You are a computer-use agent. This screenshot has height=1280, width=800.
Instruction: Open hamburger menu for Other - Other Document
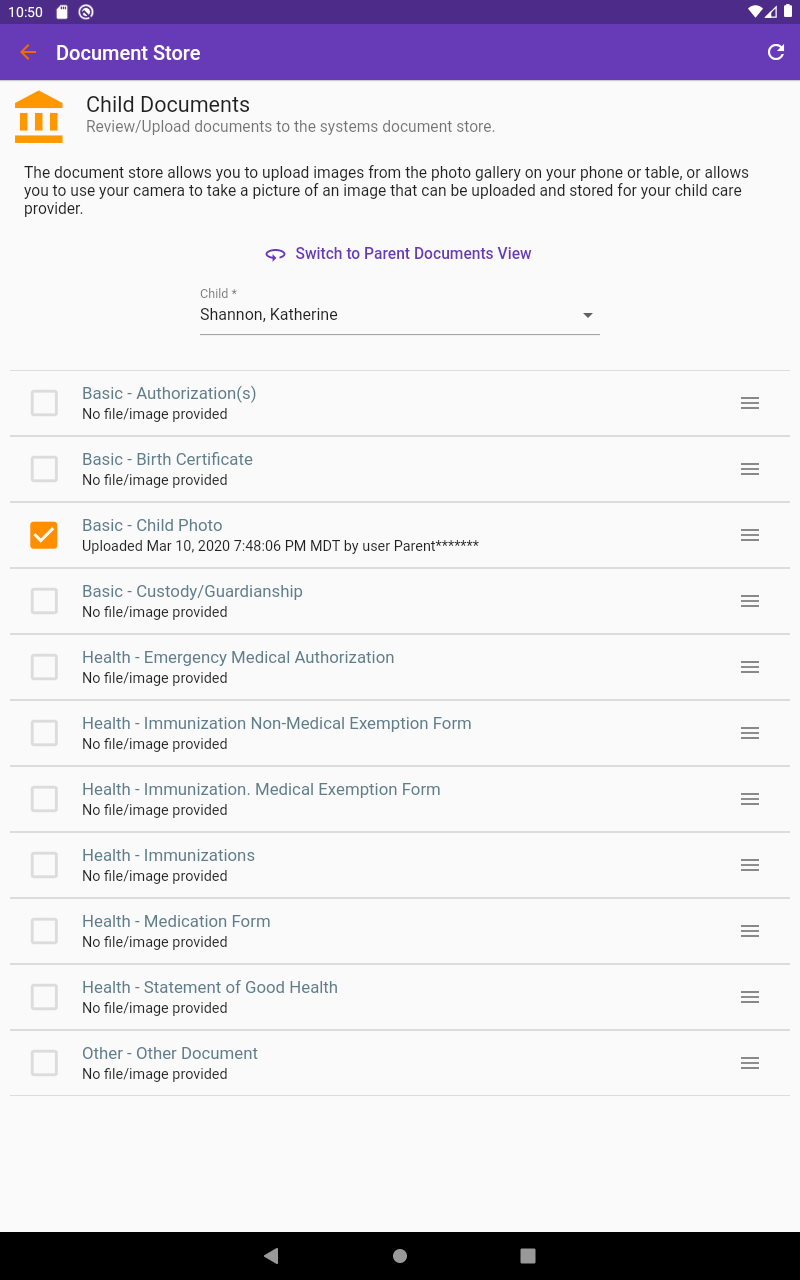point(749,1063)
